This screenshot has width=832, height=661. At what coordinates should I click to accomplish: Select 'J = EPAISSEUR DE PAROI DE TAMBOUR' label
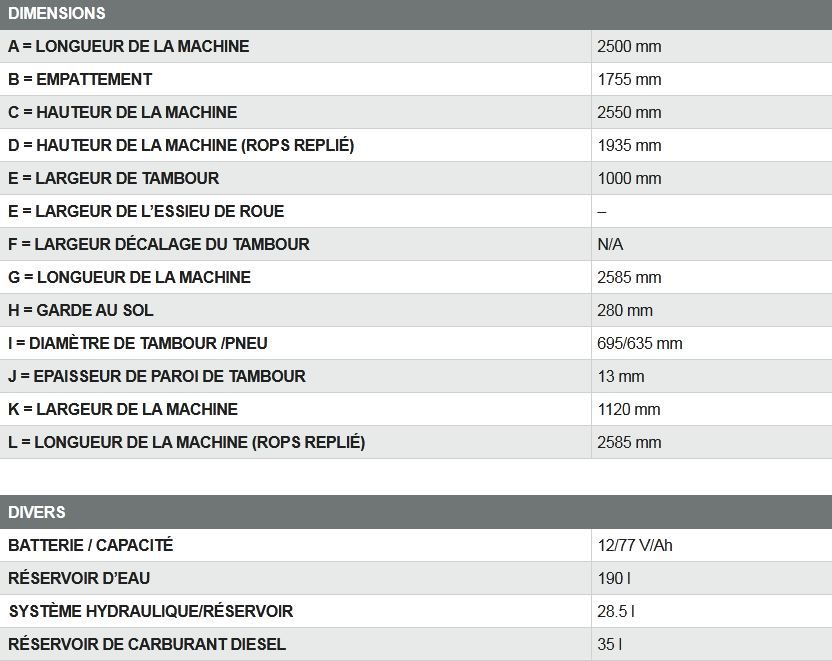click(157, 376)
